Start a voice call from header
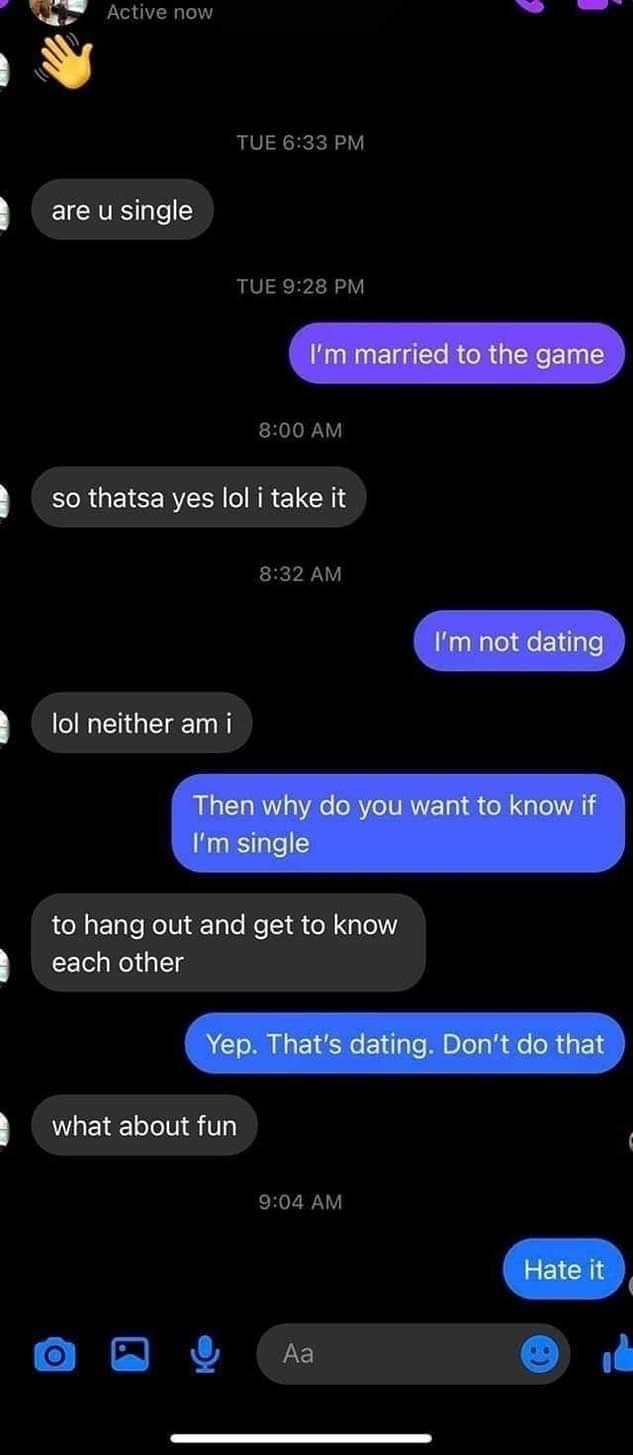The image size is (633, 1455). 531,5
